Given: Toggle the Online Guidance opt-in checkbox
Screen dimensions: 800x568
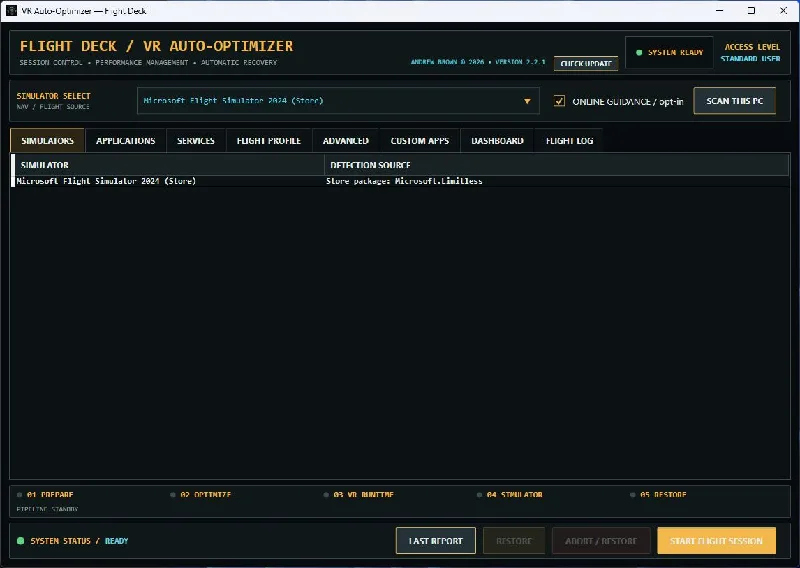Looking at the screenshot, I should point(559,101).
